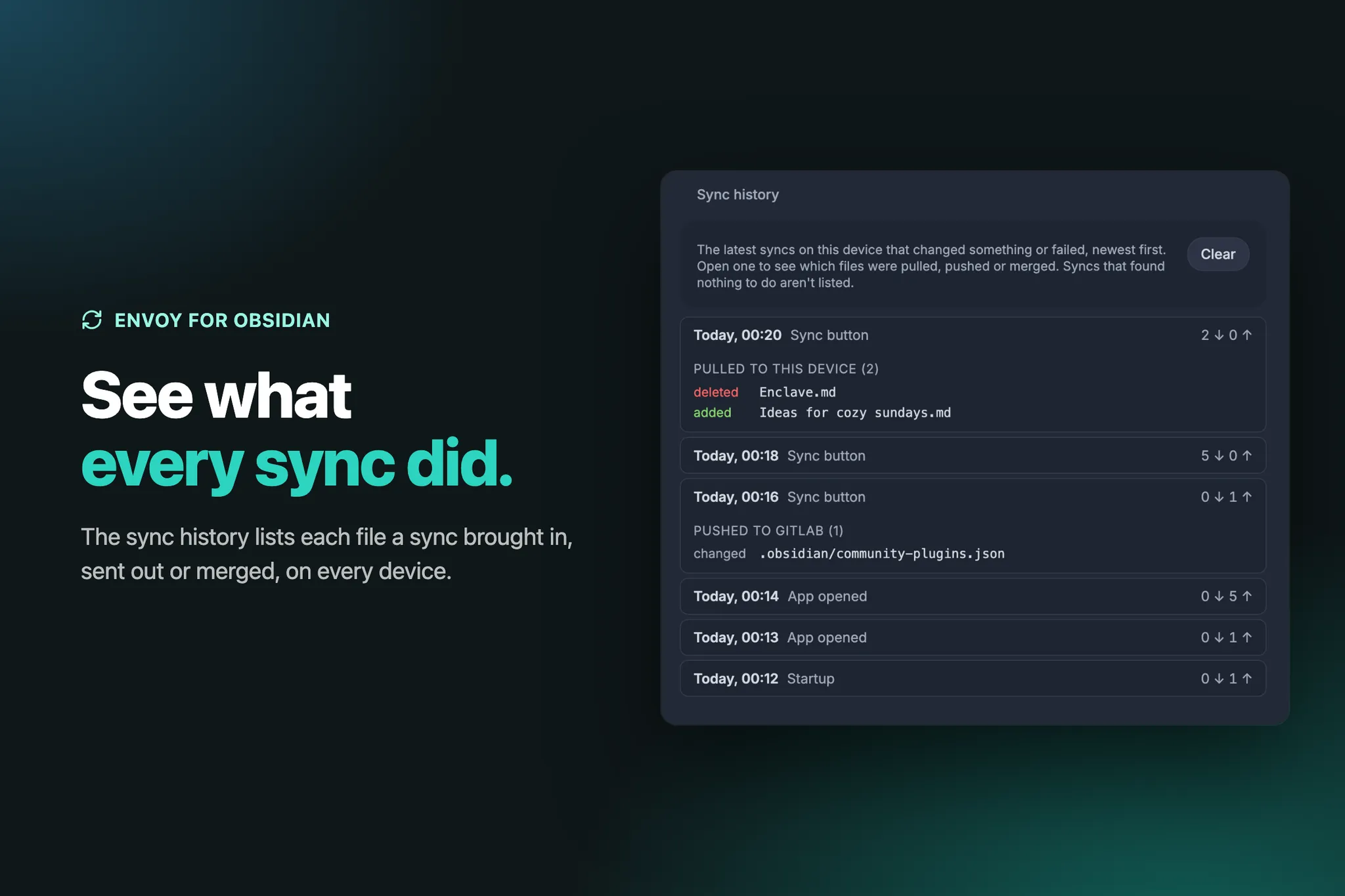Click the 2 down 0 up counter
Image resolution: width=1345 pixels, height=896 pixels.
(1226, 335)
